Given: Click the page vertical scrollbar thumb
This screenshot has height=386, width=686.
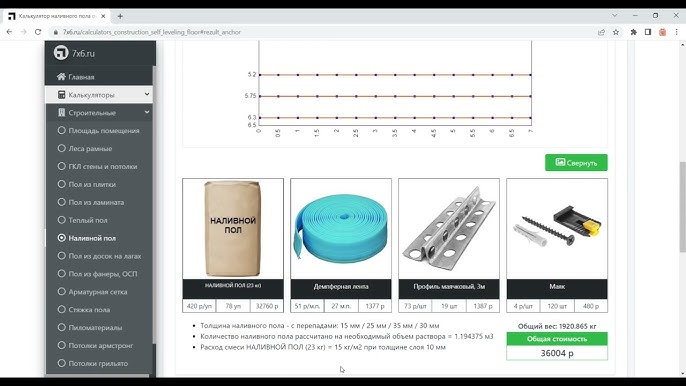Looking at the screenshot, I should (682, 207).
